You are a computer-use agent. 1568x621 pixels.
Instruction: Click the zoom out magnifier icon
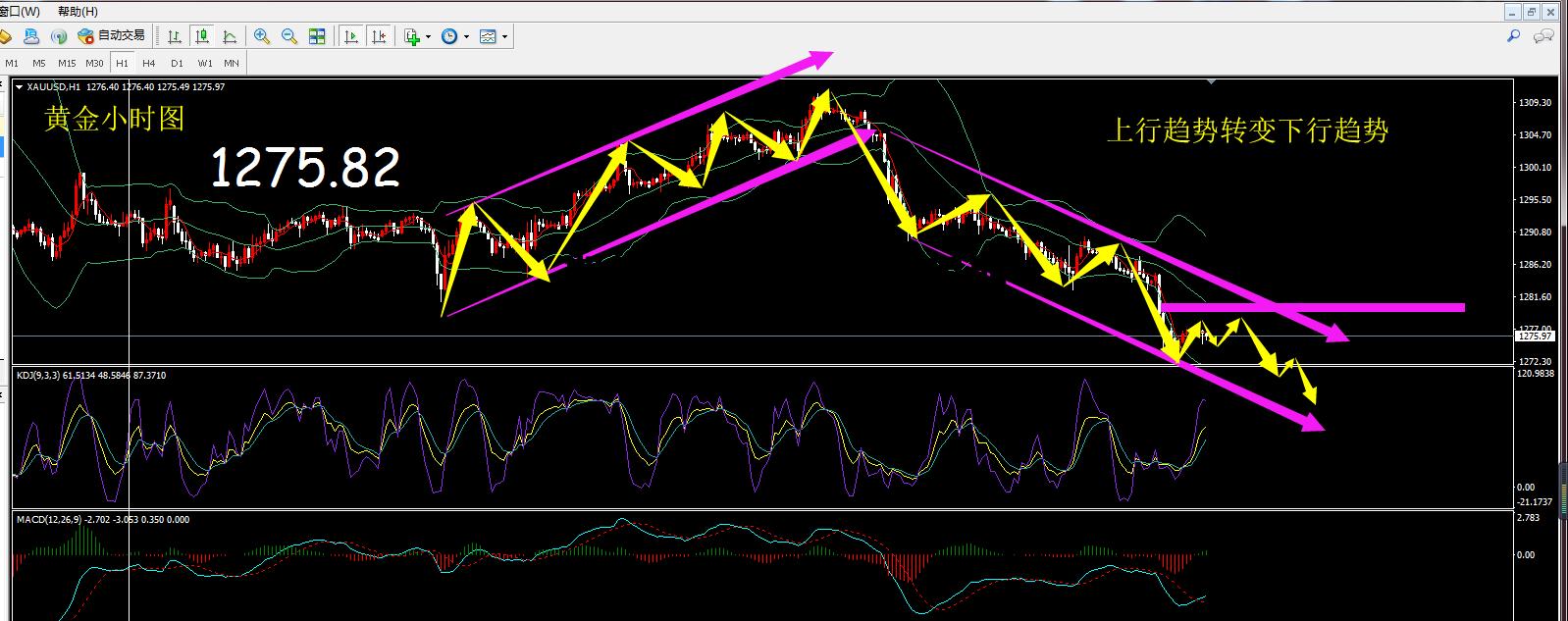point(289,36)
